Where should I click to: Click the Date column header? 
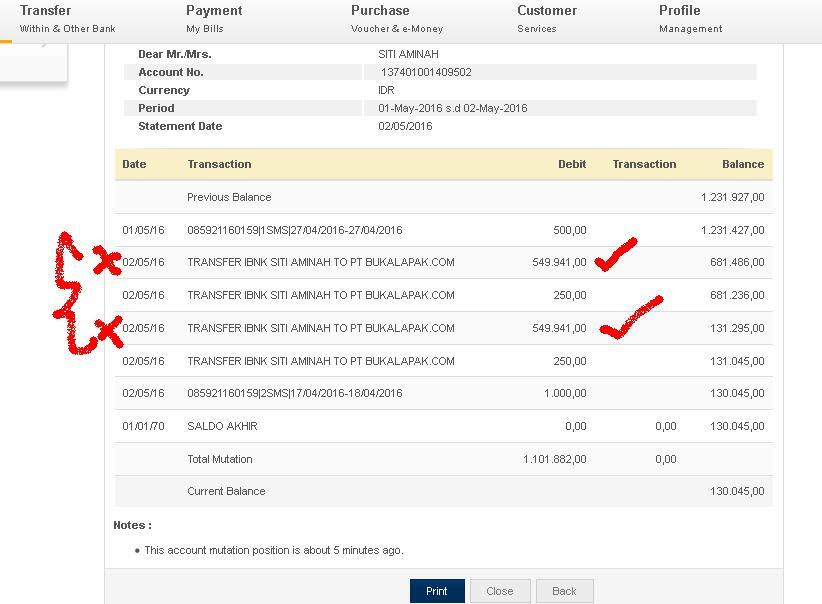click(x=134, y=164)
